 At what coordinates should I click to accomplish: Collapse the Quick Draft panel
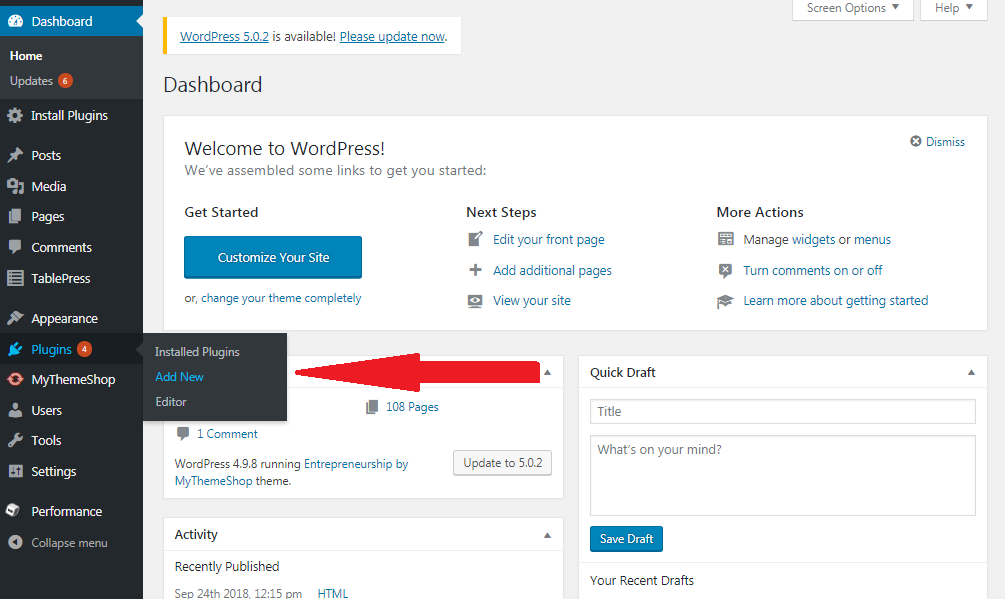point(971,372)
